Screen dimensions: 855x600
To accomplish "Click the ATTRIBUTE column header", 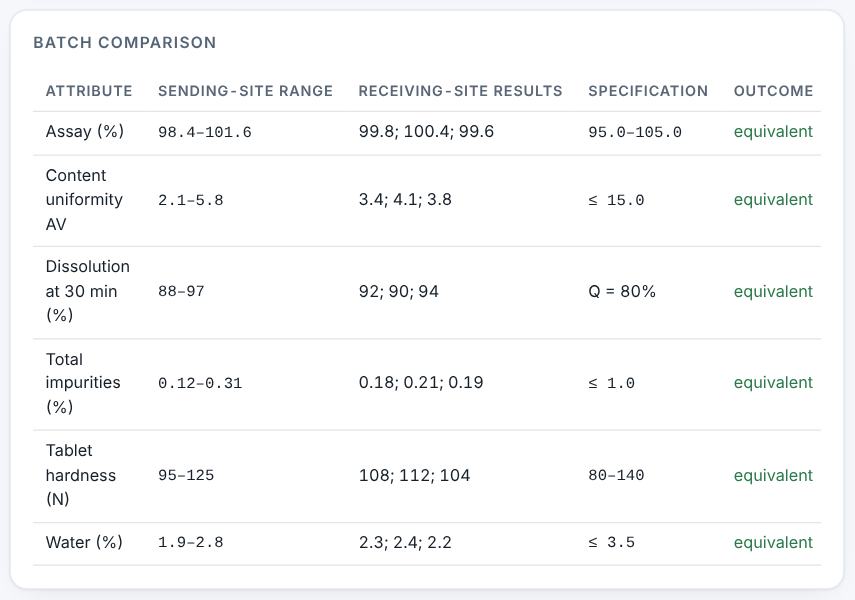I will pos(89,91).
